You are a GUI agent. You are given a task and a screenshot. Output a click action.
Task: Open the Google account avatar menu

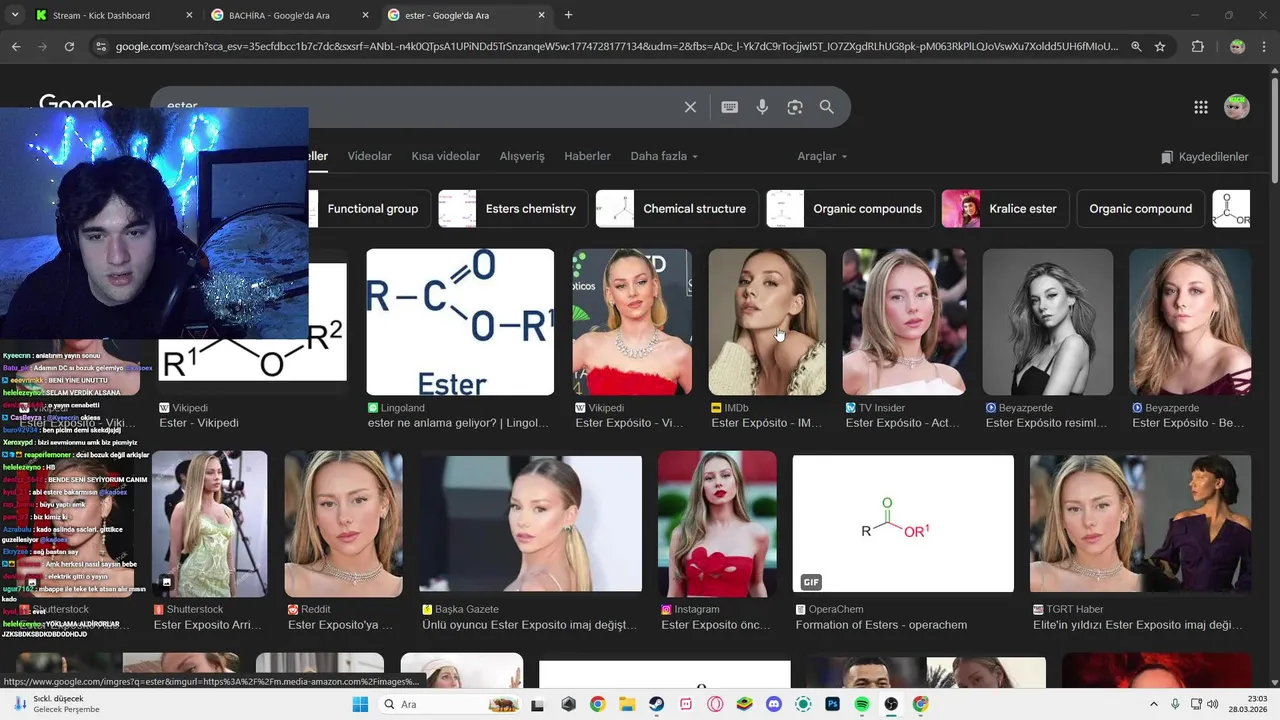[1237, 107]
